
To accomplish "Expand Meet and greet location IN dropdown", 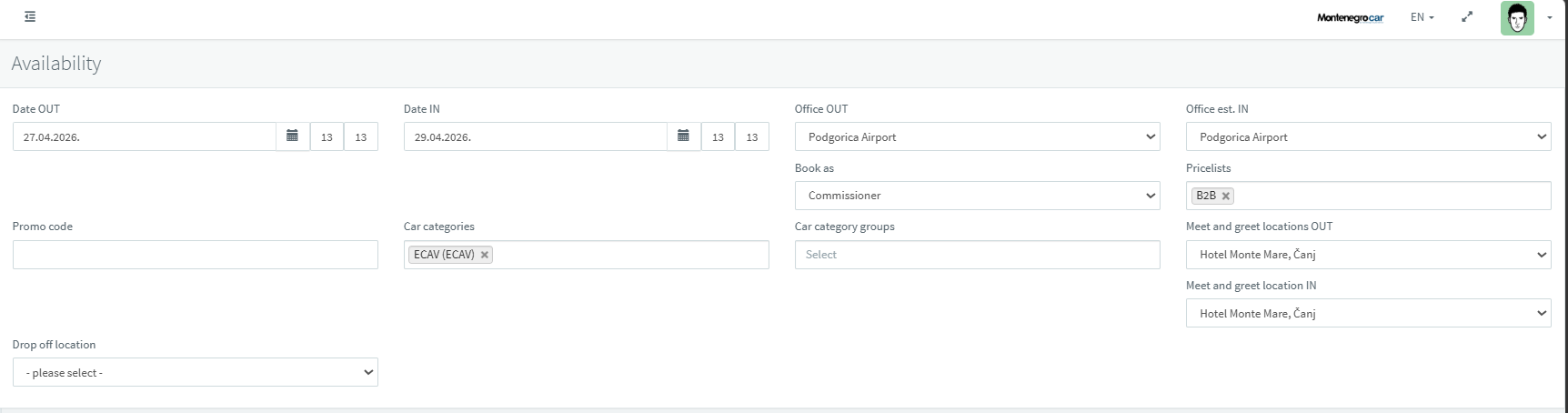I will click(1368, 313).
